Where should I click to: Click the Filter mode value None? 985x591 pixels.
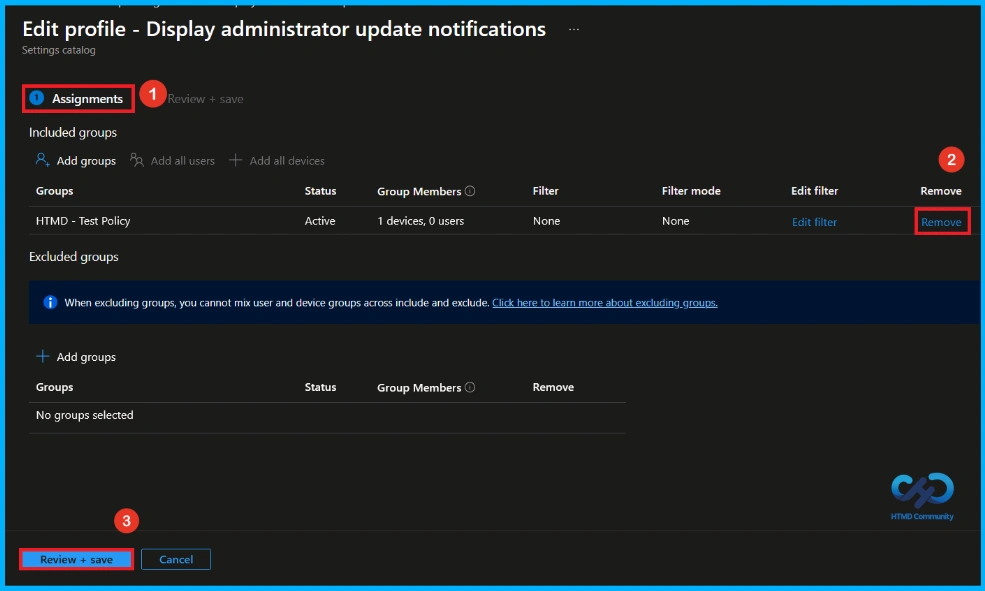pos(675,221)
